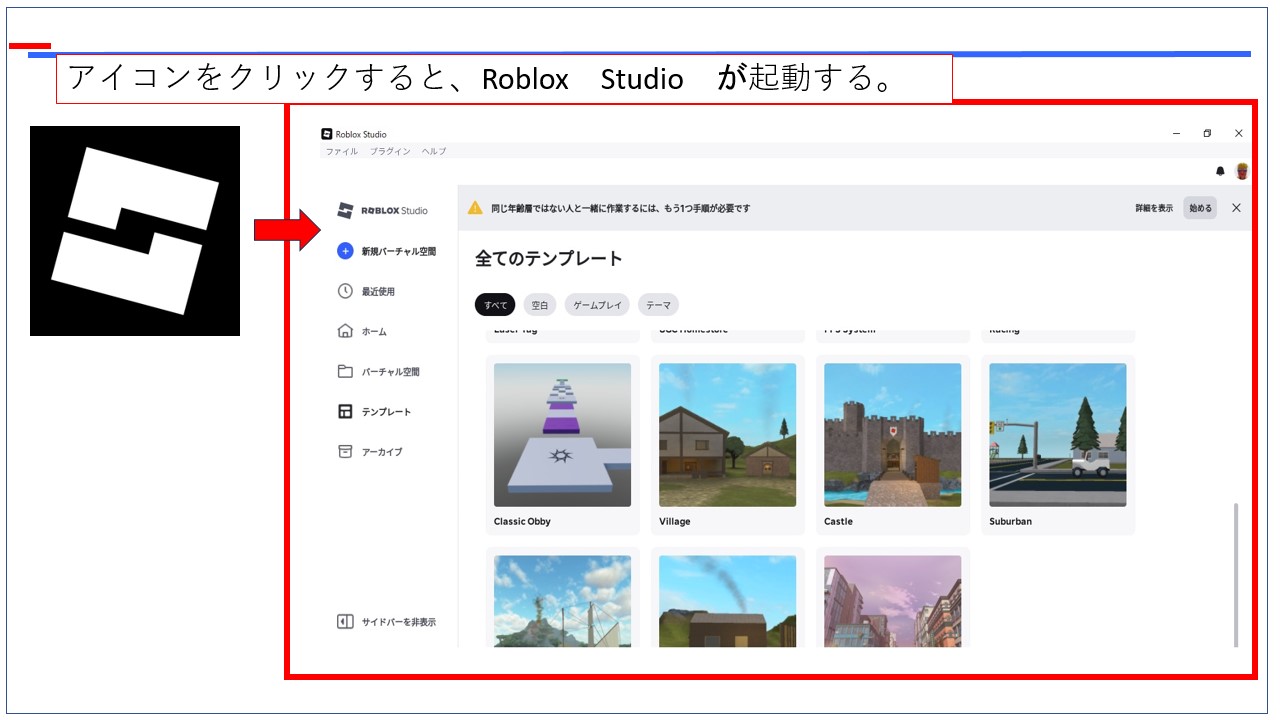Click the 詳細を表示 link in the banner
This screenshot has width=1280, height=720.
pyautogui.click(x=1154, y=208)
